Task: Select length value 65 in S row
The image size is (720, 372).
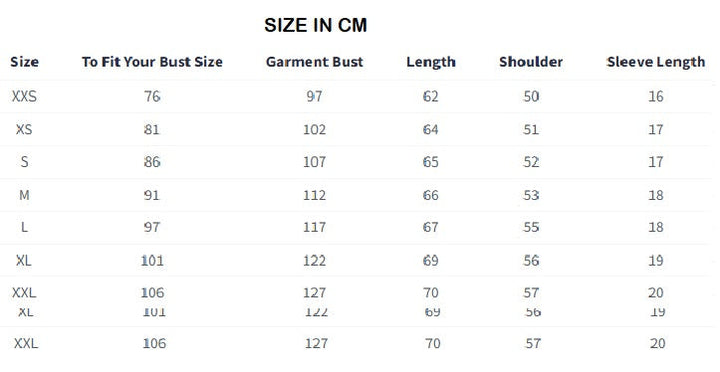Action: (431, 162)
